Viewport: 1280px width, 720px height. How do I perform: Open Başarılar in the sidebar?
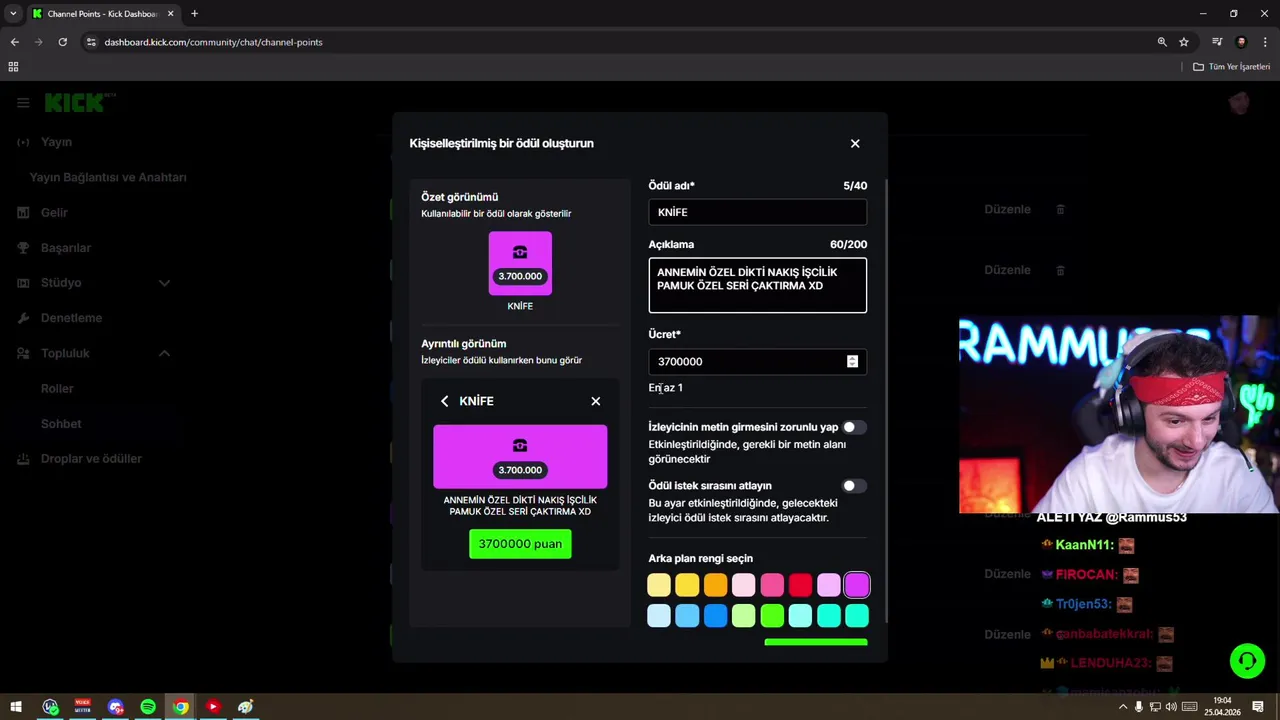[65, 247]
